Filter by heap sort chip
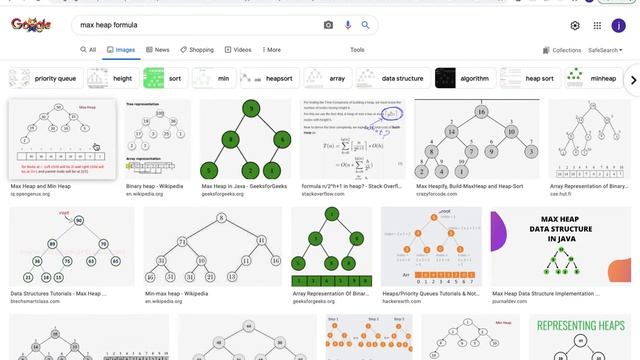The width and height of the screenshot is (640, 360). click(530, 78)
